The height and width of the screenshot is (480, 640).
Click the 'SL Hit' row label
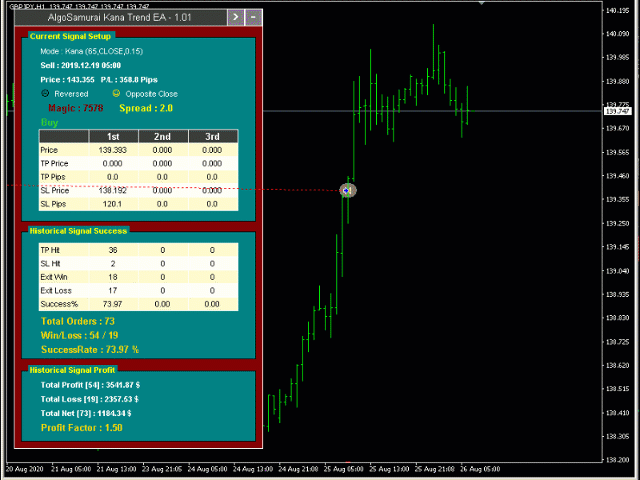coord(50,263)
